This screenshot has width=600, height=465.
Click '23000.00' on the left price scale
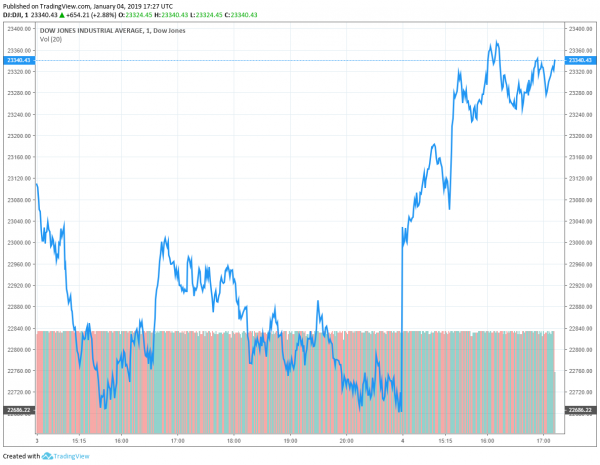click(x=19, y=243)
